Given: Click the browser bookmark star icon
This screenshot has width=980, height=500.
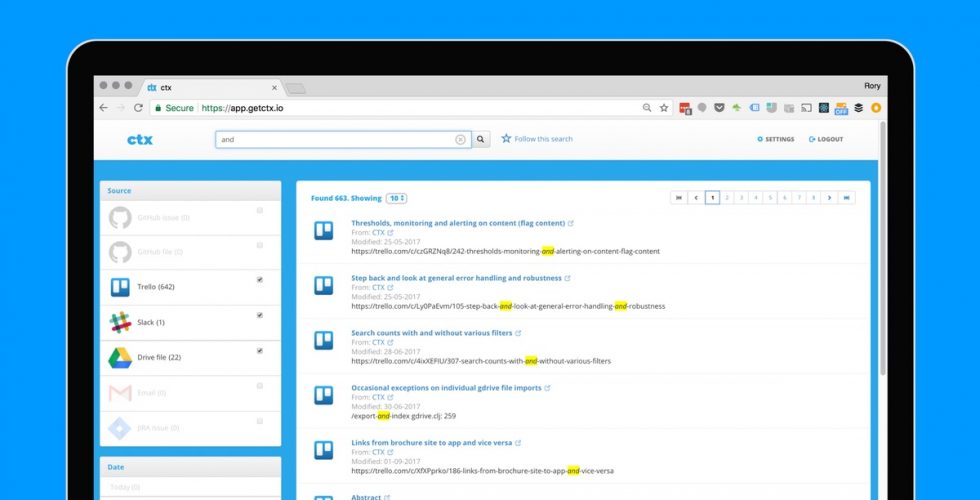Looking at the screenshot, I should 664,108.
